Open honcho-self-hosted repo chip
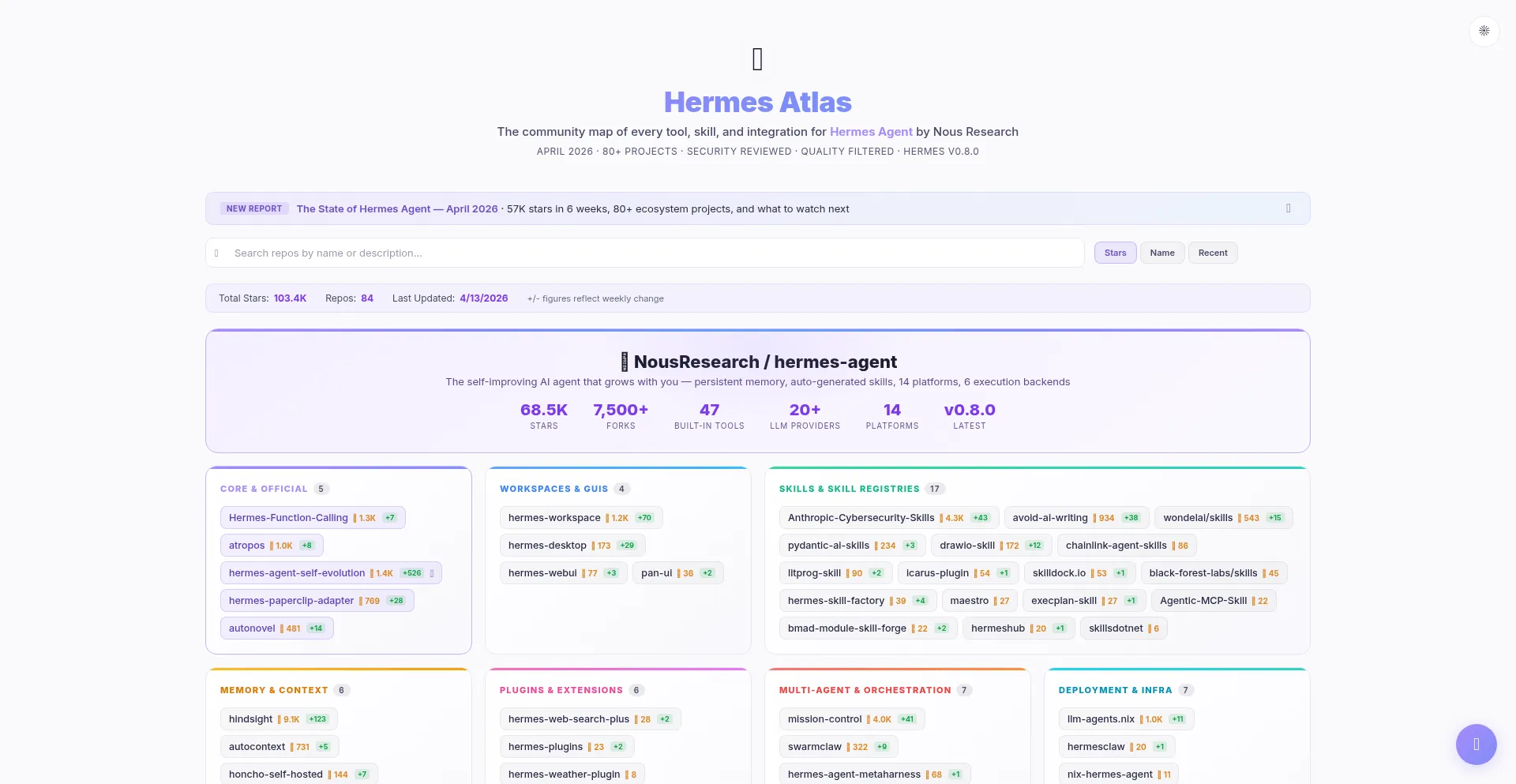Viewport: 1516px width, 784px height. (299, 775)
